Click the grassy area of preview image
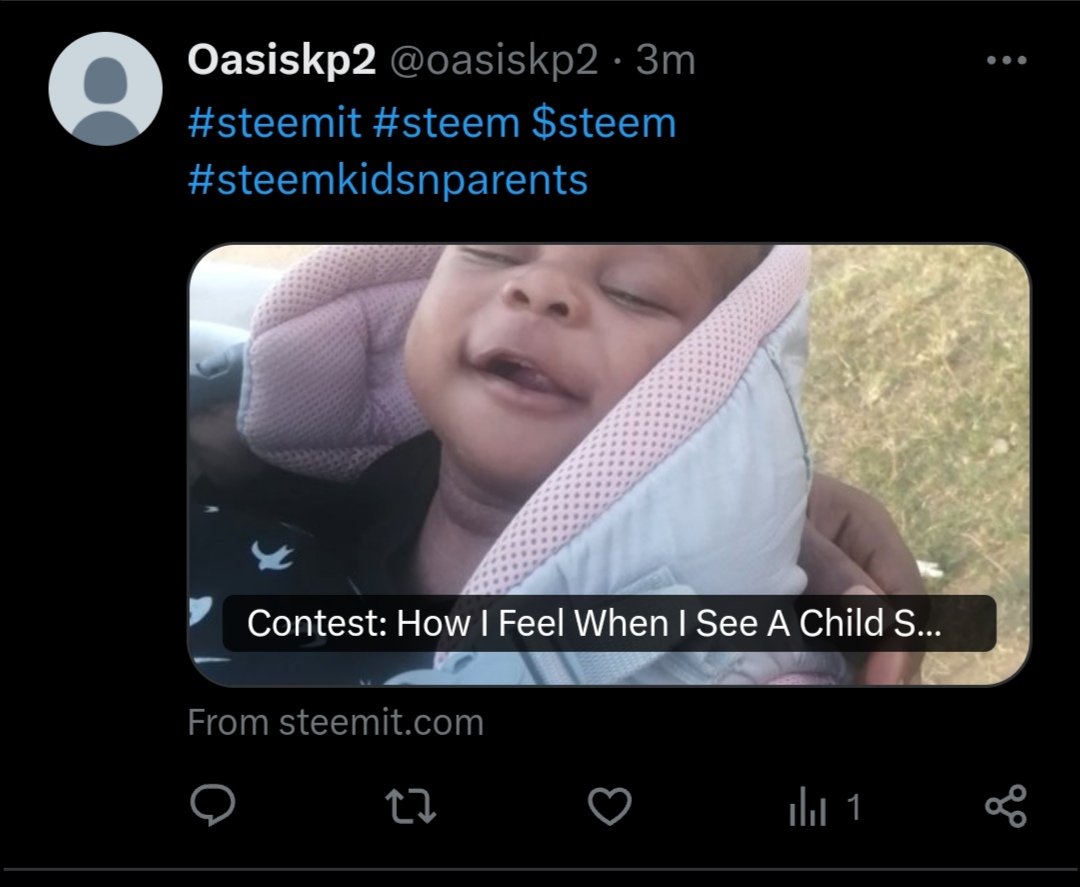This screenshot has height=887, width=1080. (x=923, y=386)
